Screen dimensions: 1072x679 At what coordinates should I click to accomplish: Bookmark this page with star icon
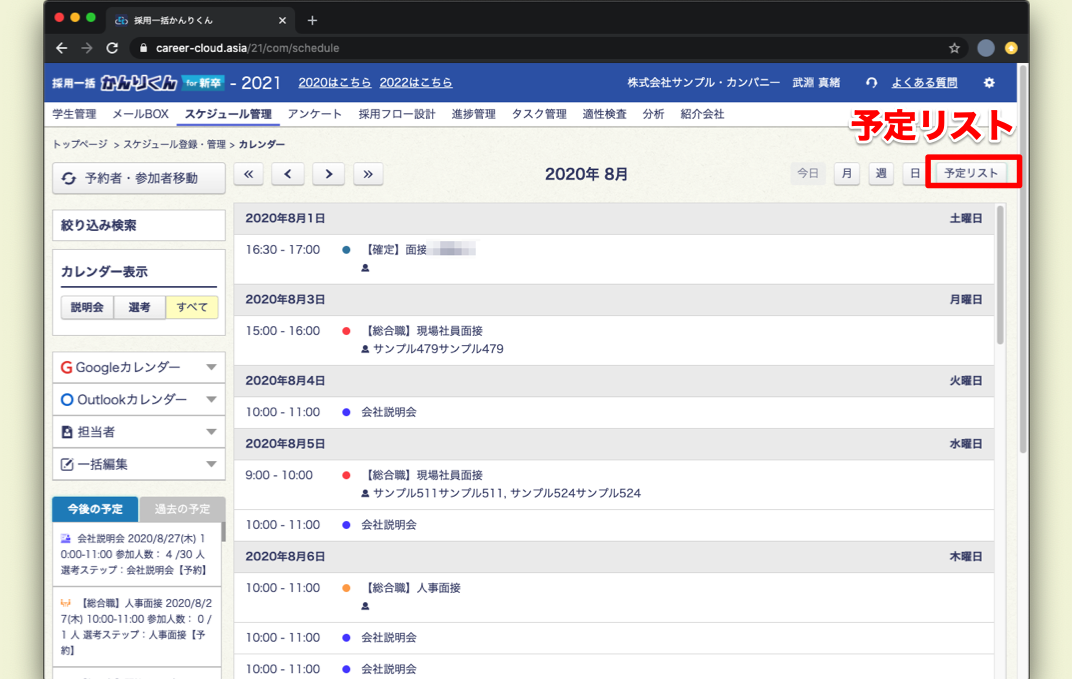(x=954, y=48)
